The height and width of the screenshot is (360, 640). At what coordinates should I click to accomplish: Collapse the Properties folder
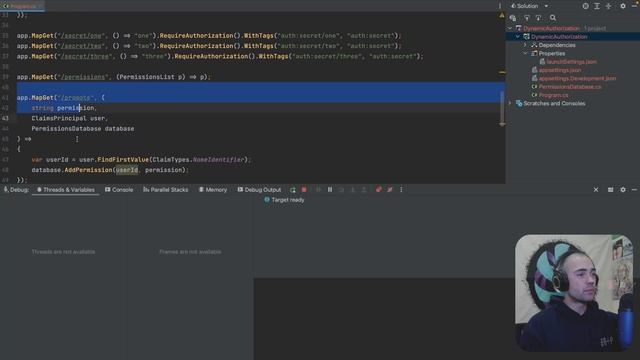click(x=525, y=53)
